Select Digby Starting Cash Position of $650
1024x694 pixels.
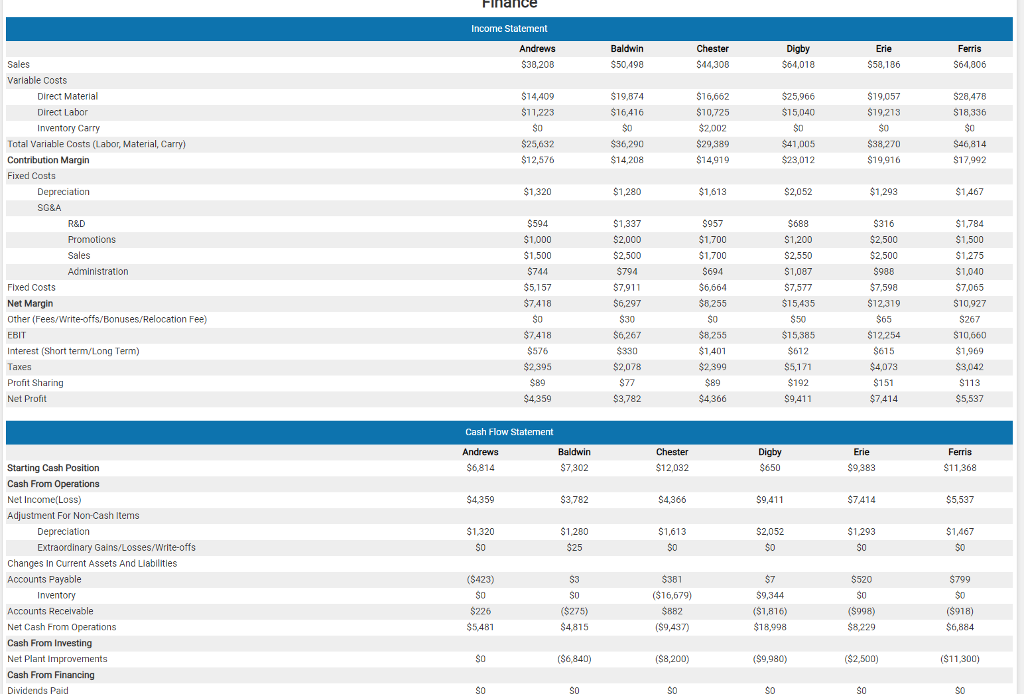769,467
